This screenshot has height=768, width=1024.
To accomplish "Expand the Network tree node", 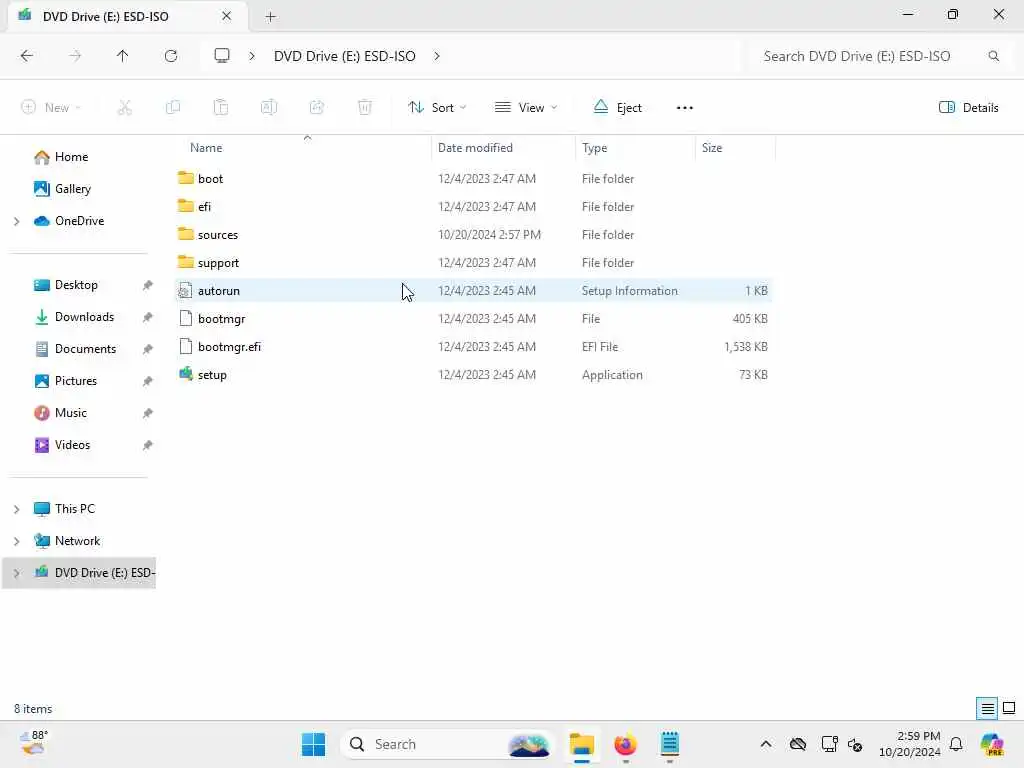I will click(16, 541).
